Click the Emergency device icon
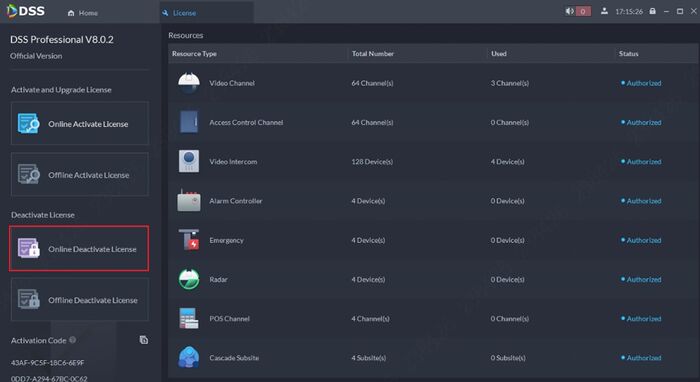The height and width of the screenshot is (382, 700). coord(189,240)
